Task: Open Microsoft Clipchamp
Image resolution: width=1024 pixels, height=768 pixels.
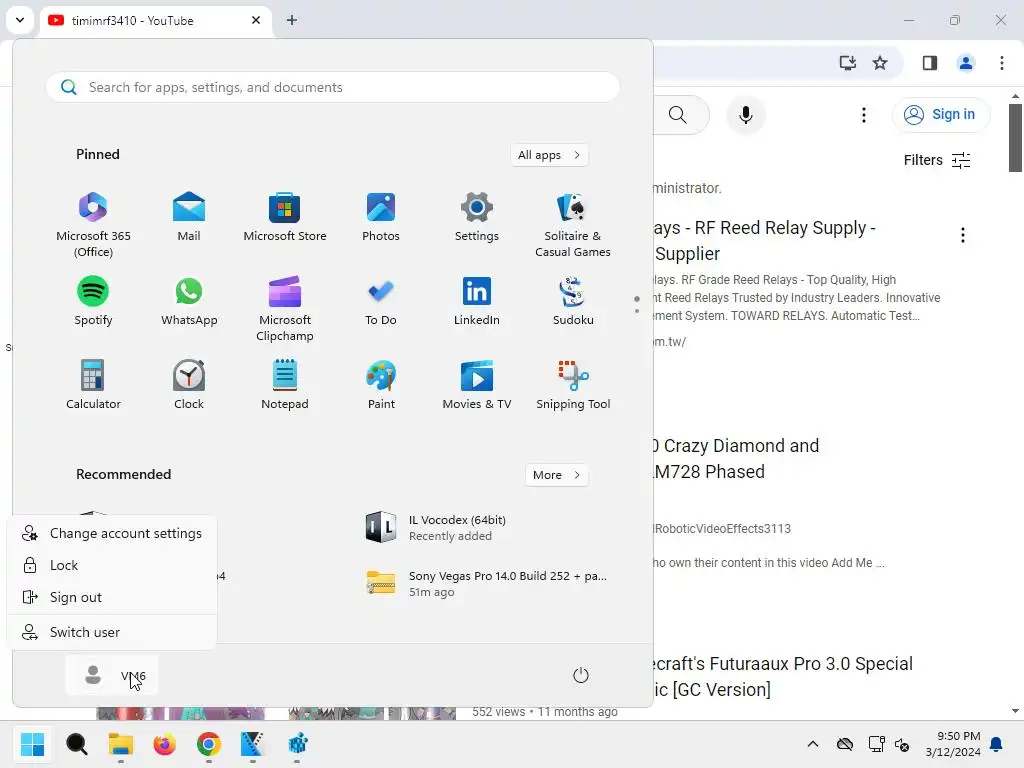Action: pos(285,308)
